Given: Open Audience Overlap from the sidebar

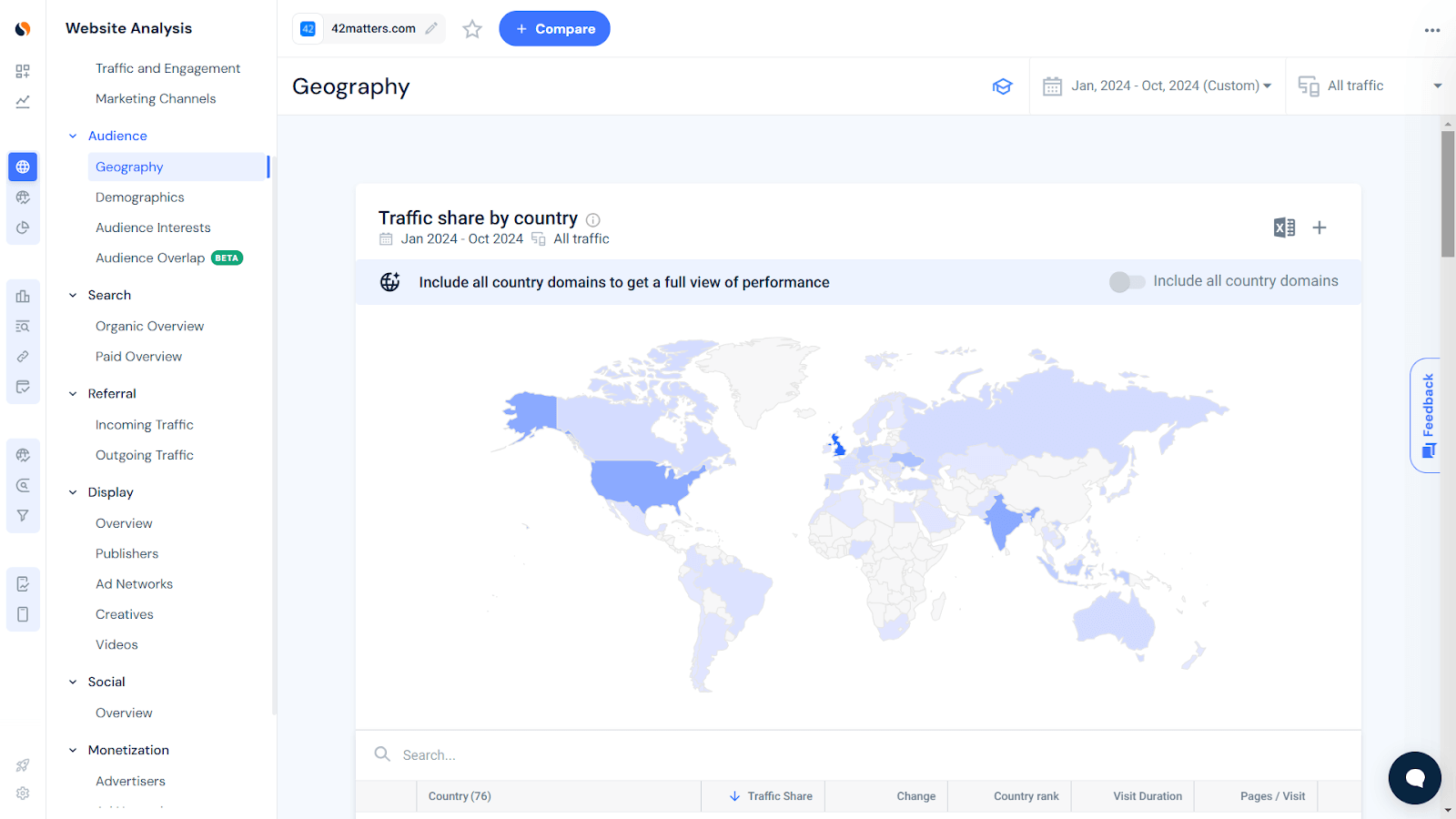Looking at the screenshot, I should click(x=149, y=258).
